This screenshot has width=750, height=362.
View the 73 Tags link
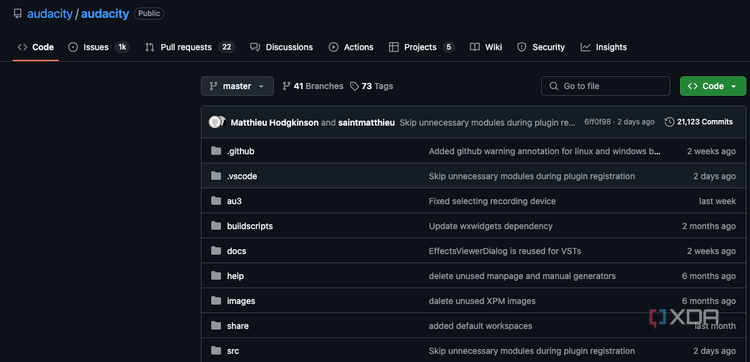(x=372, y=86)
